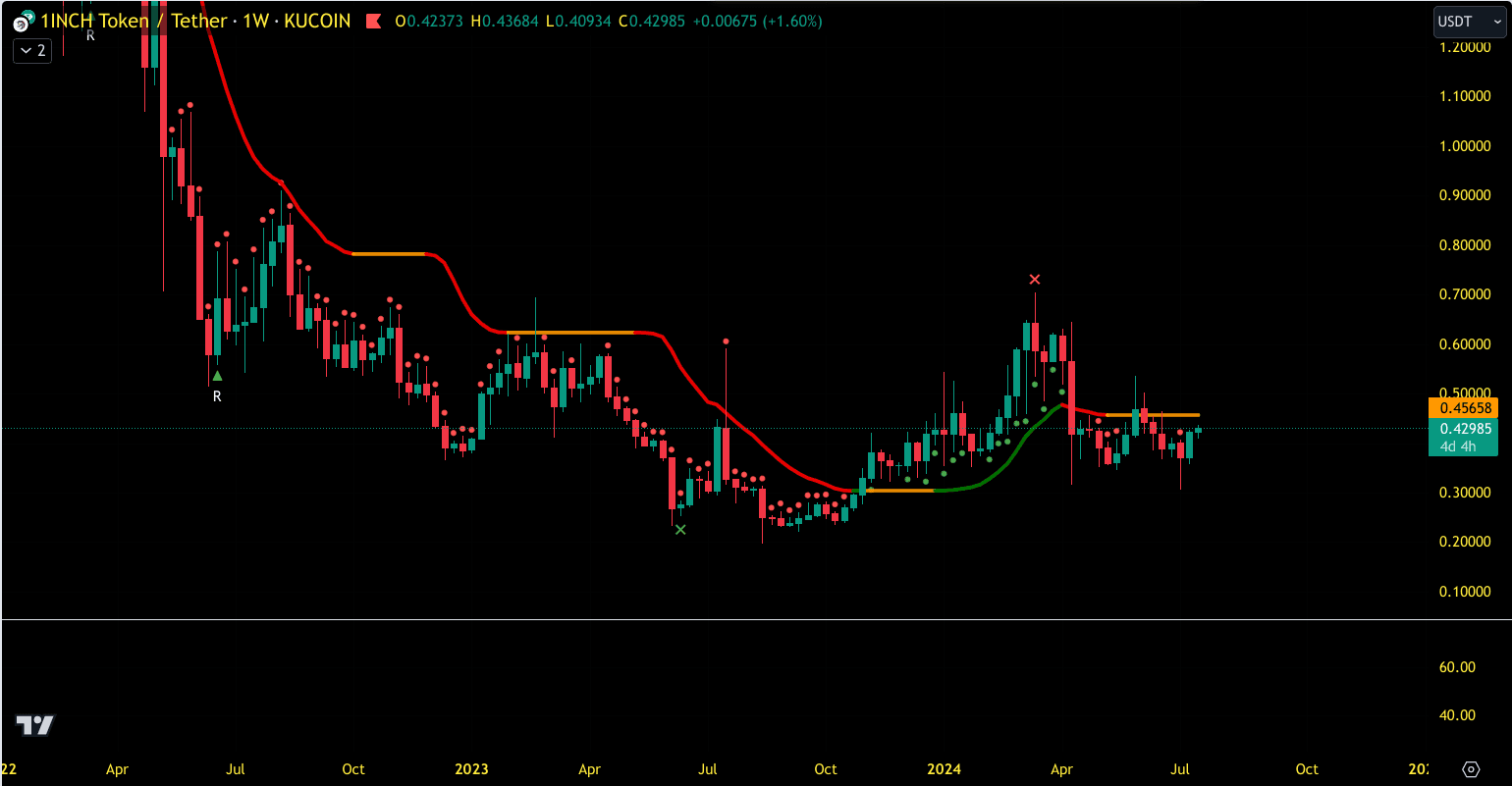The width and height of the screenshot is (1512, 786).
Task: Click the TradingView logo
Action: 35,725
